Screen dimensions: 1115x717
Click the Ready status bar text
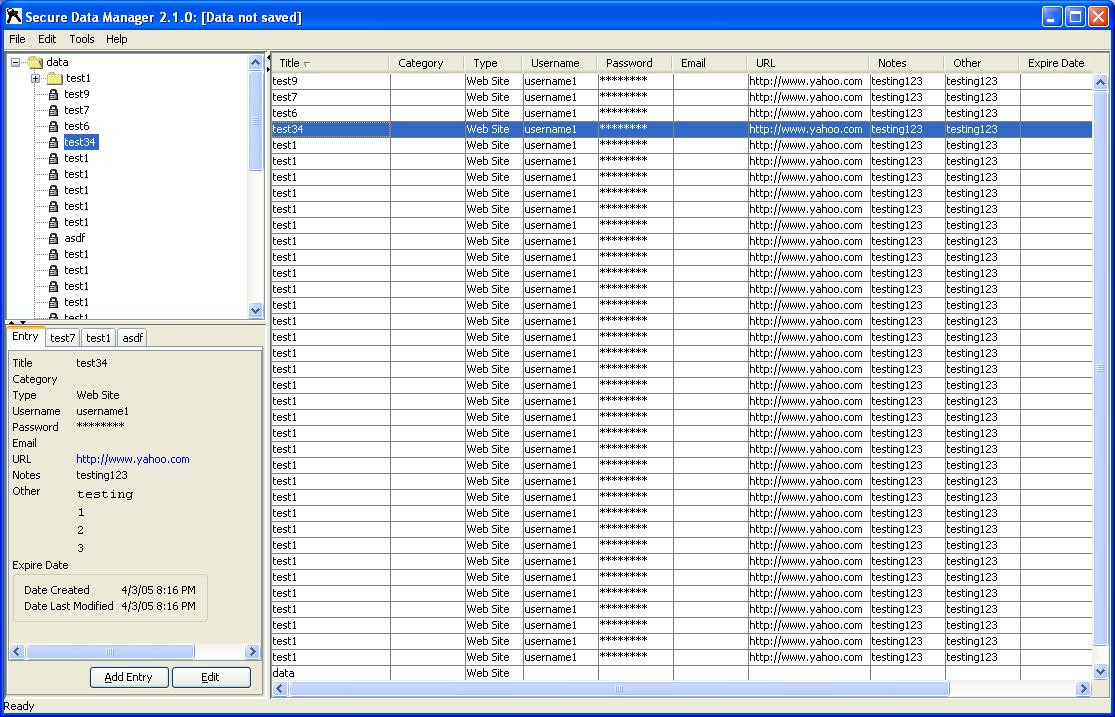18,706
